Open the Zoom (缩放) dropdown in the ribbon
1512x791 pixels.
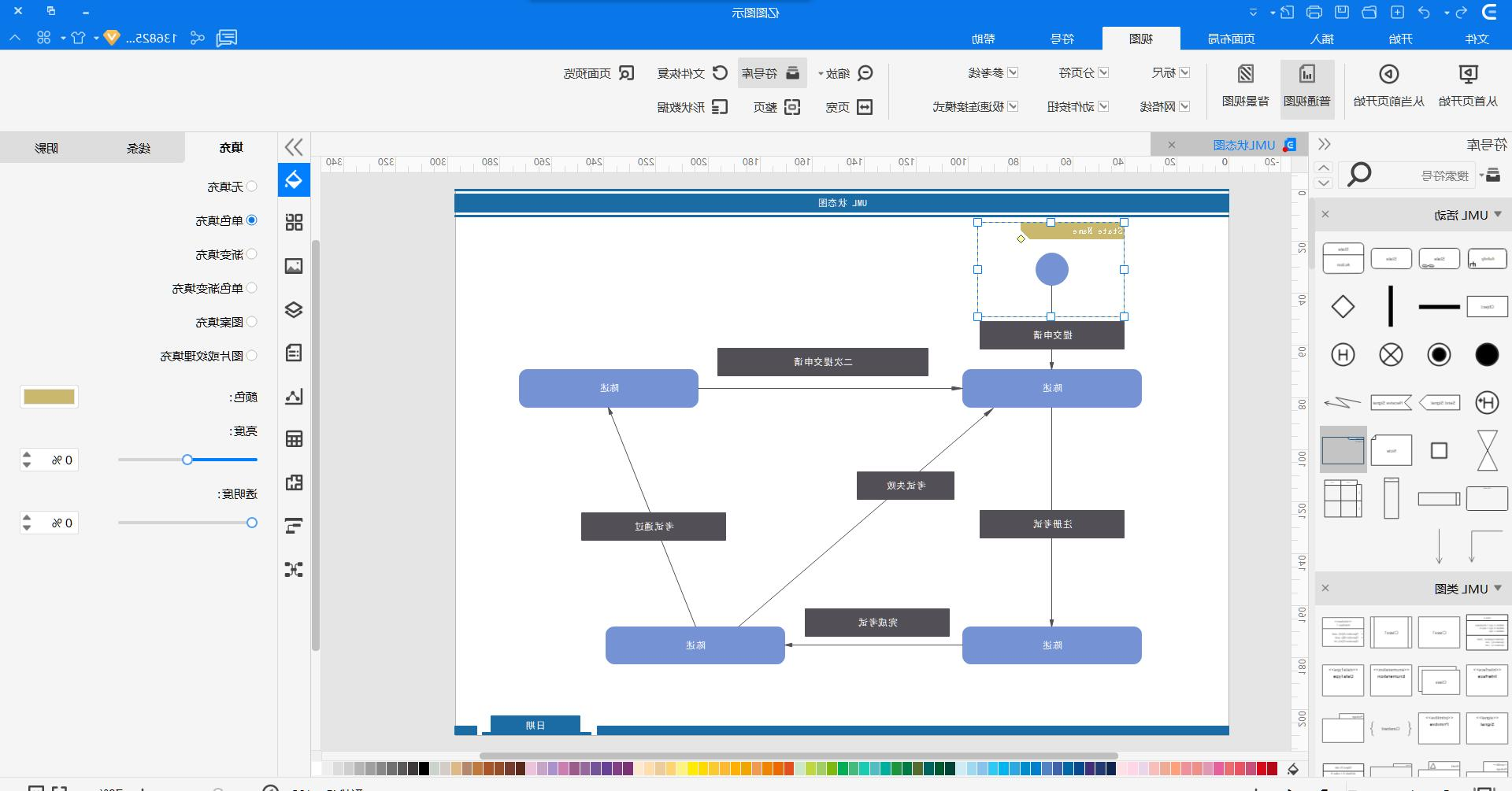(x=846, y=73)
